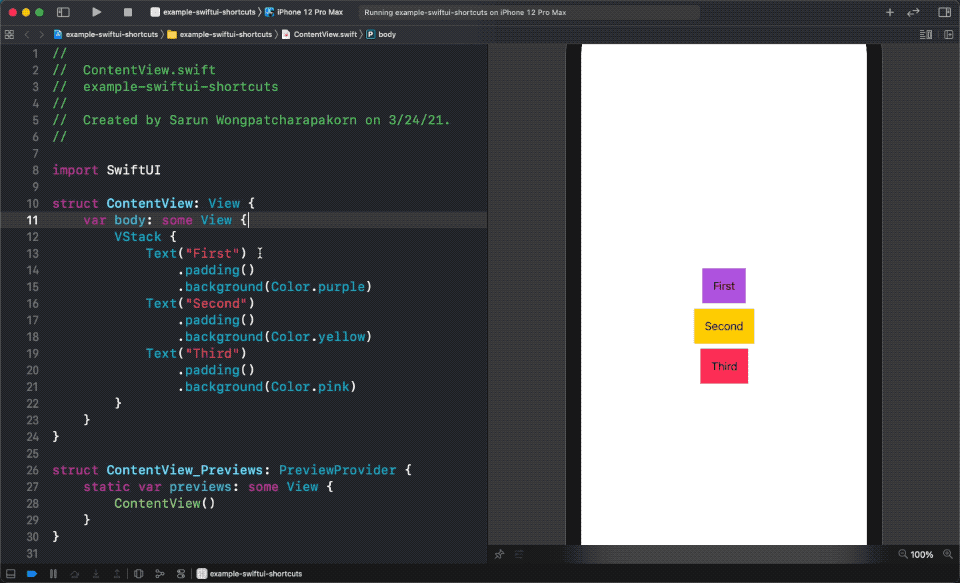960x583 pixels.
Task: Add an editor on the right
Action: click(948, 34)
